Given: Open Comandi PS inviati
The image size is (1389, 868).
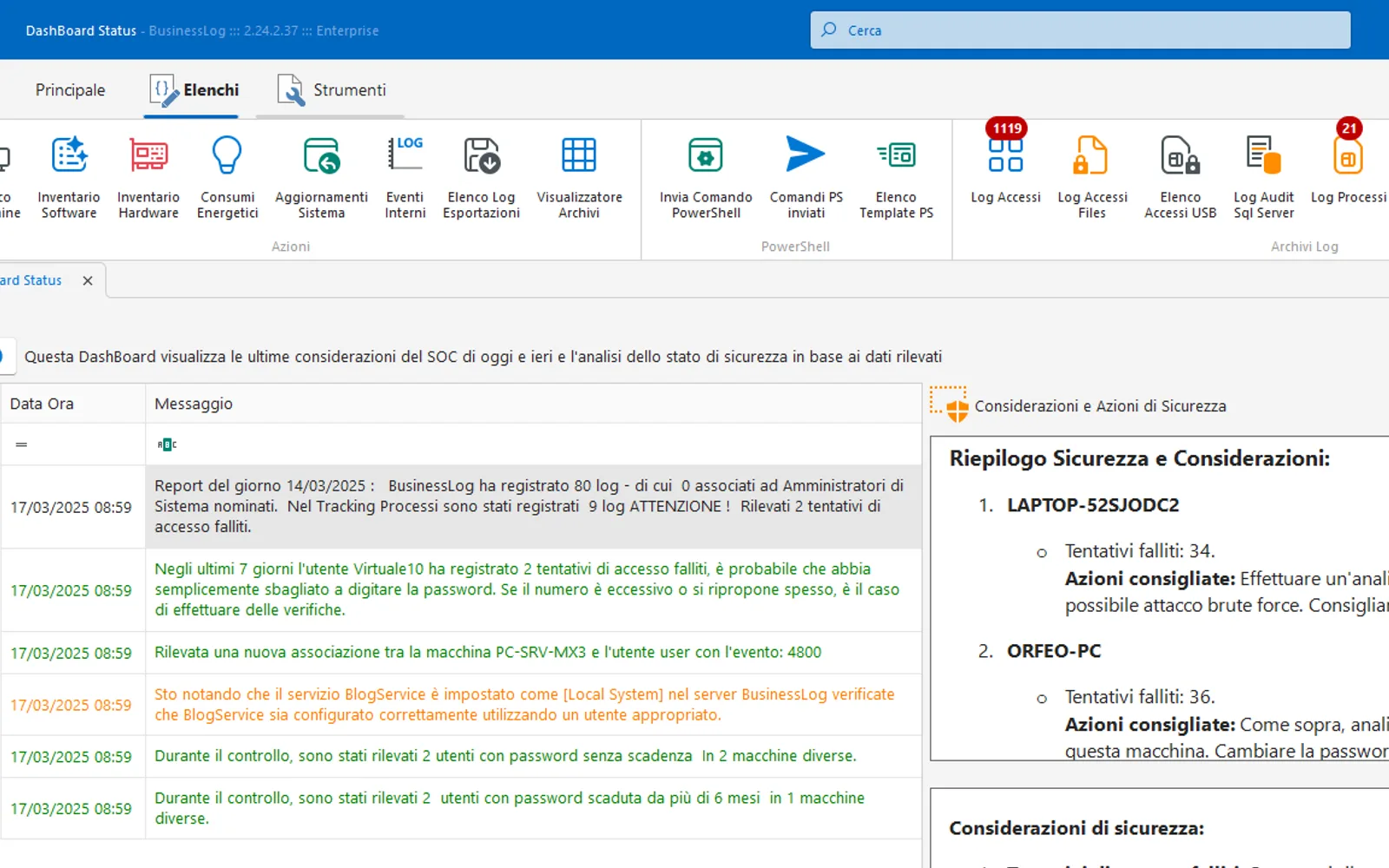Looking at the screenshot, I should [x=806, y=178].
